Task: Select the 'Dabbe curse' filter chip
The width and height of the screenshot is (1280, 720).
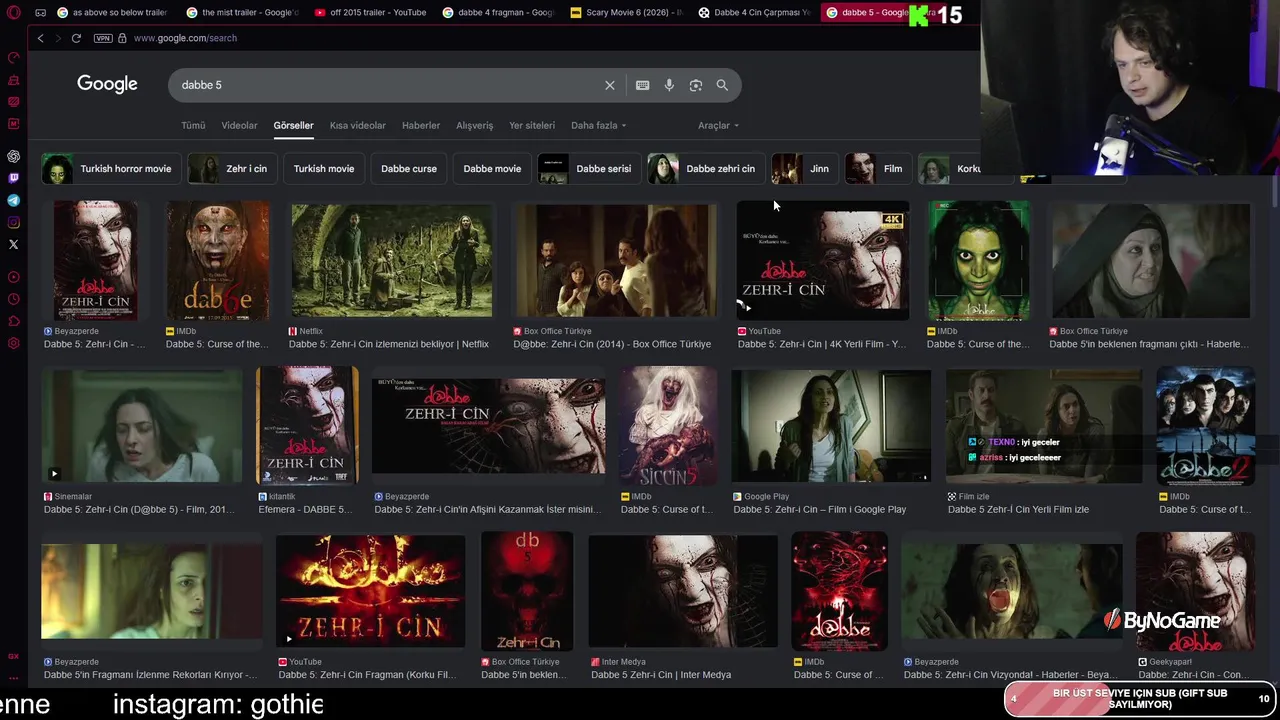Action: pyautogui.click(x=409, y=169)
